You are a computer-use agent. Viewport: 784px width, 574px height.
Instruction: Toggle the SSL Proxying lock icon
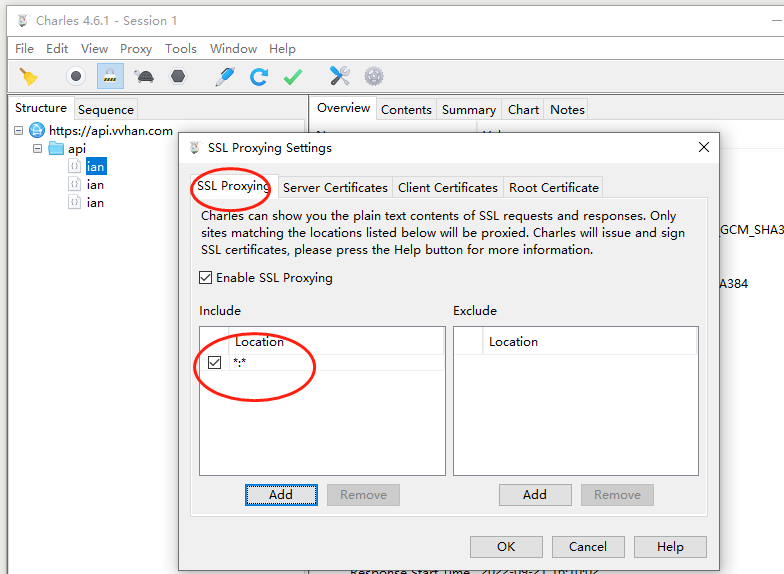click(110, 76)
